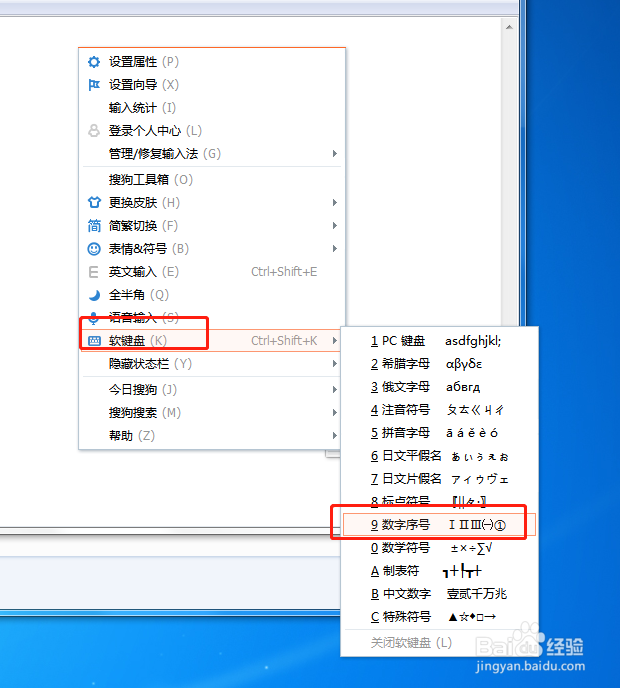Select A 制表符 soft keyboard

(439, 571)
